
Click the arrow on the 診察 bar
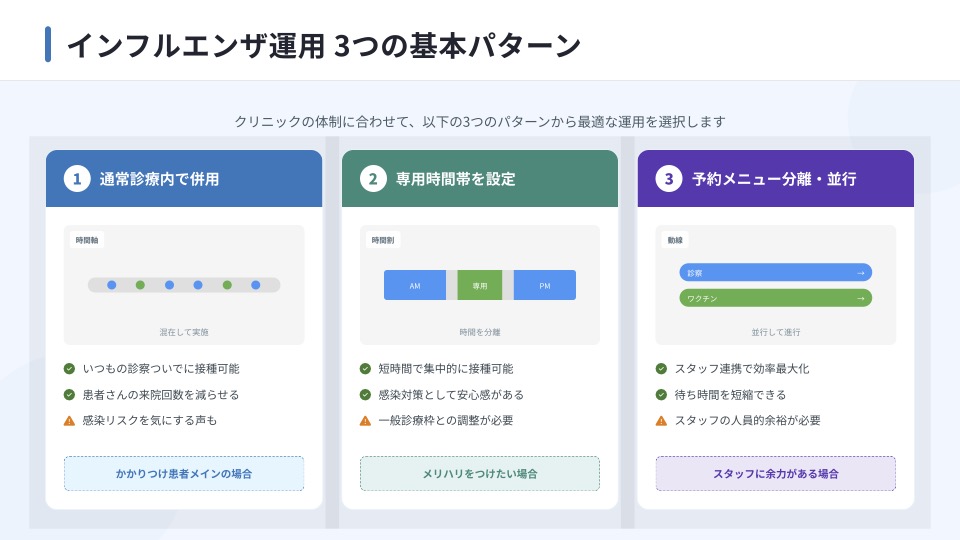(x=860, y=272)
